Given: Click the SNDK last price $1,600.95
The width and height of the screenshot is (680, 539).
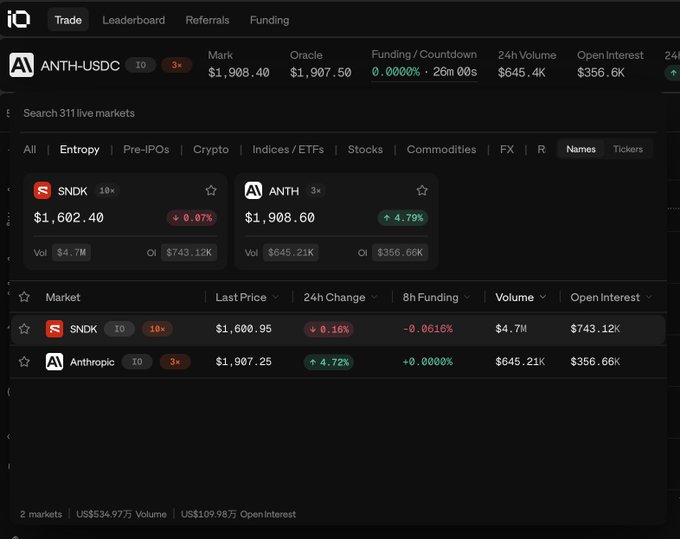Looking at the screenshot, I should point(244,329).
